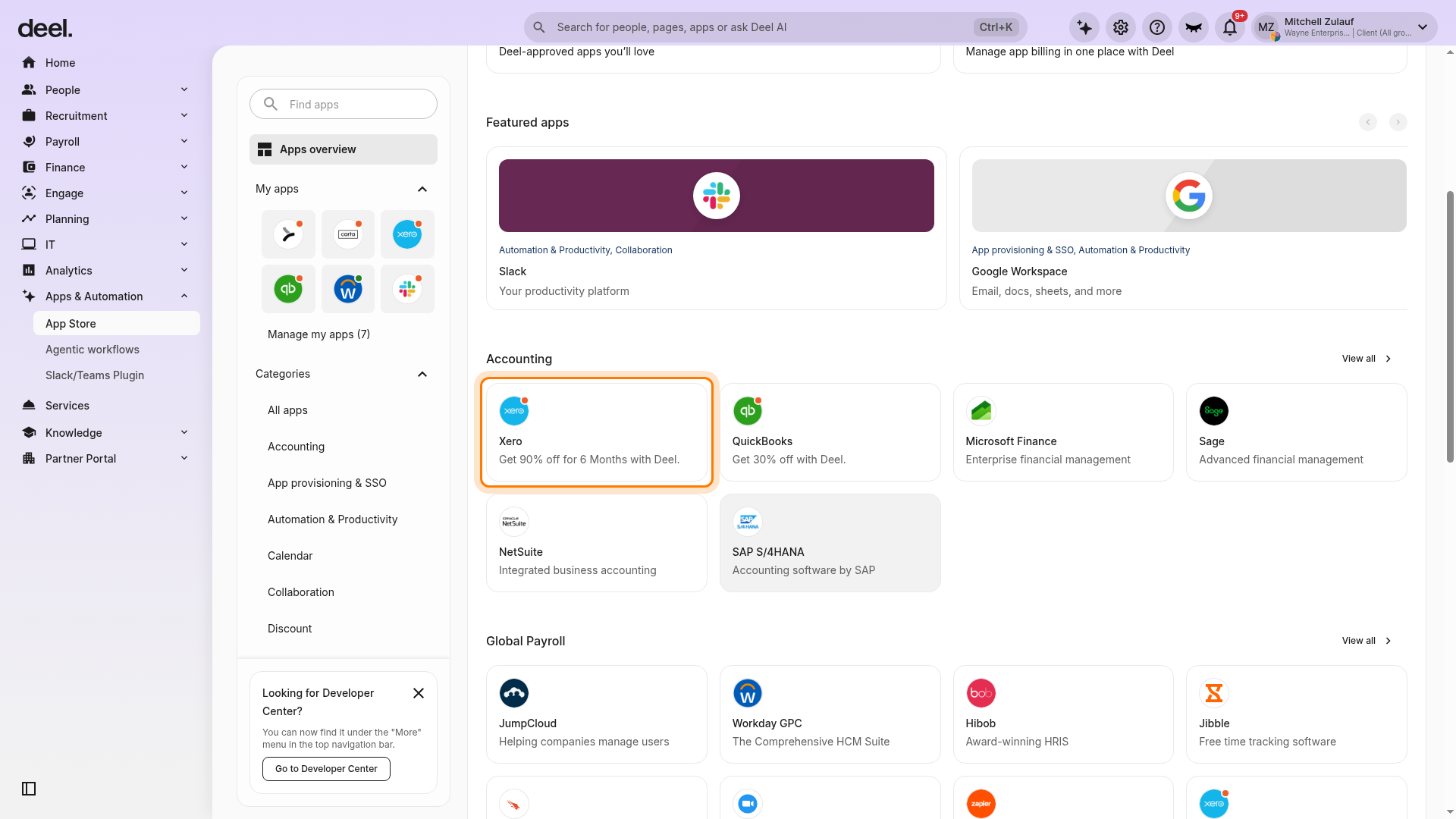This screenshot has height=819, width=1456.
Task: Open the QuickBooks accounting card
Action: [830, 432]
